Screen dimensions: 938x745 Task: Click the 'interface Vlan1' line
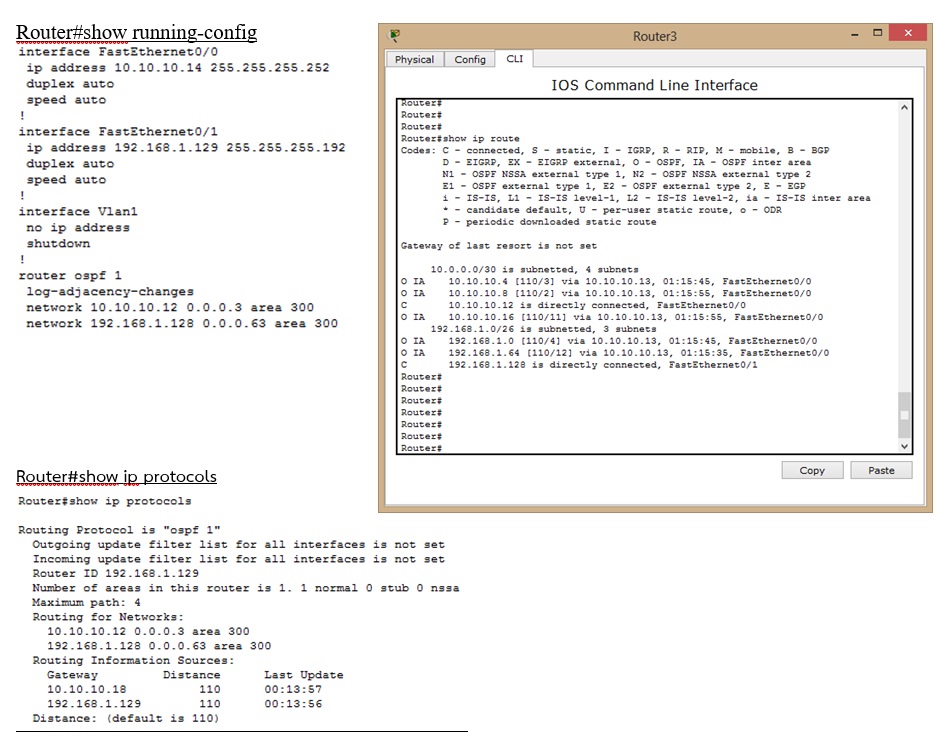[78, 212]
